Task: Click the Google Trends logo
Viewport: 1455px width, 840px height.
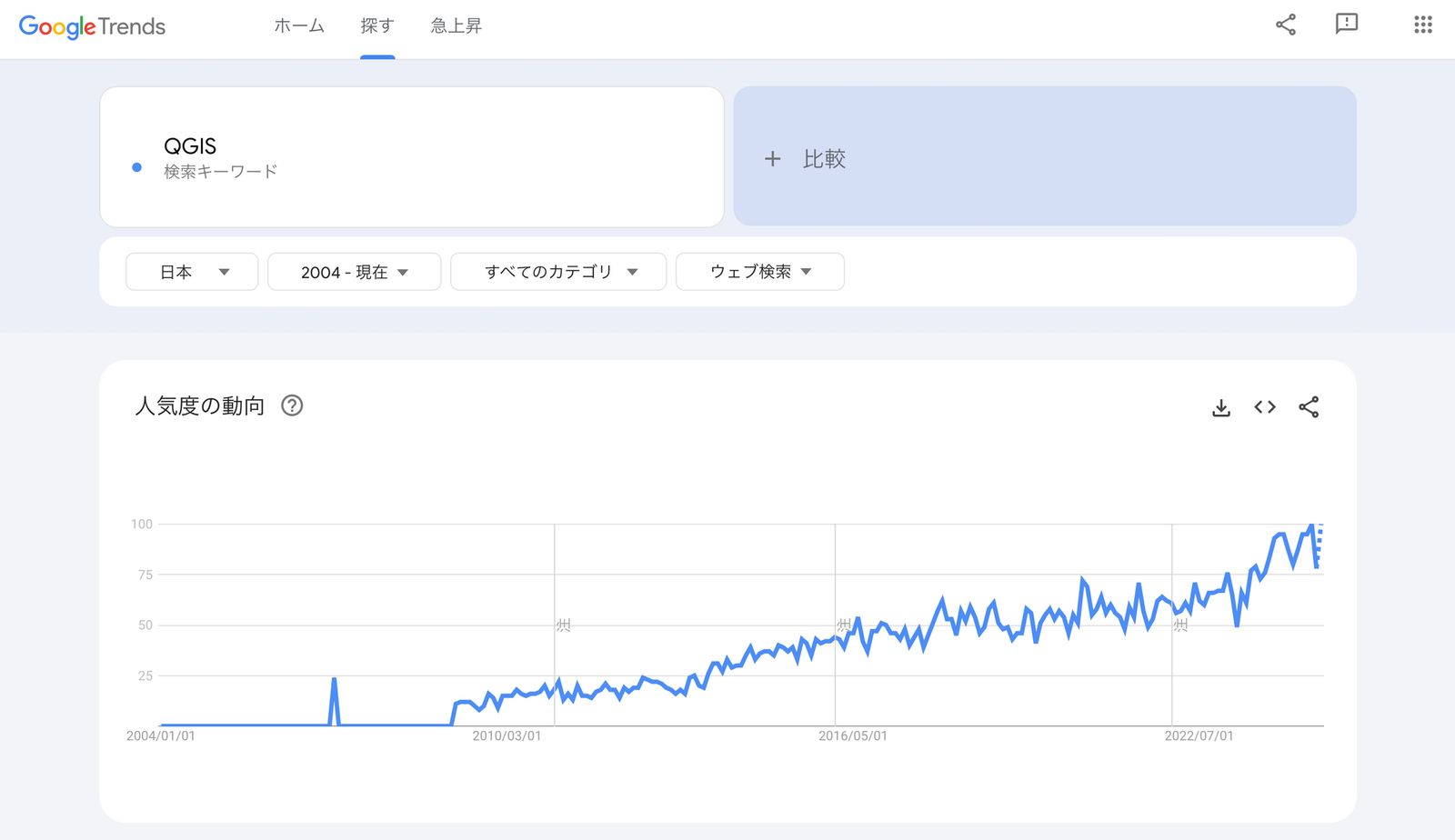Action: (x=92, y=26)
